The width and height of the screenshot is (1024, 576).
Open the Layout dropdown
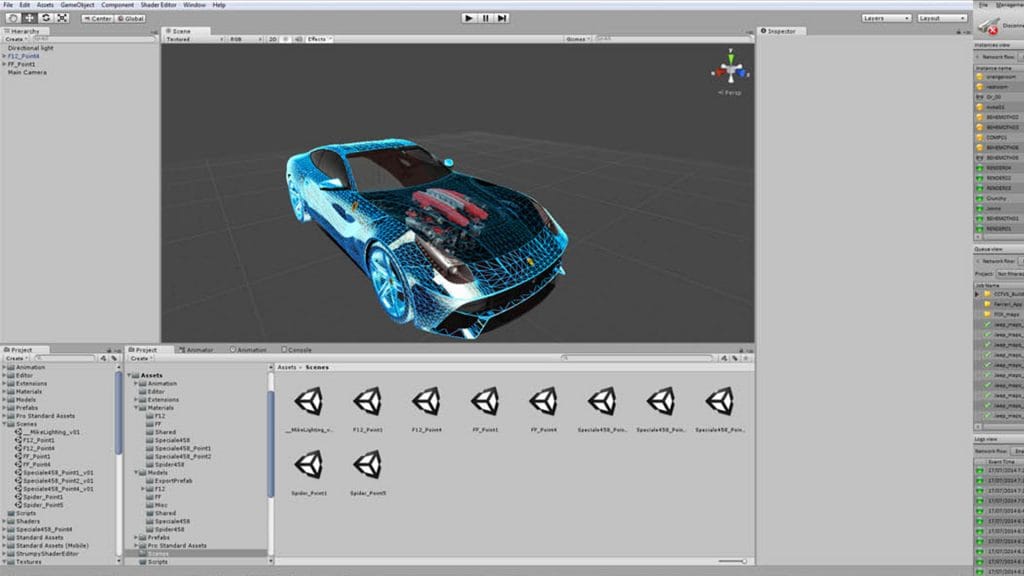pyautogui.click(x=942, y=18)
